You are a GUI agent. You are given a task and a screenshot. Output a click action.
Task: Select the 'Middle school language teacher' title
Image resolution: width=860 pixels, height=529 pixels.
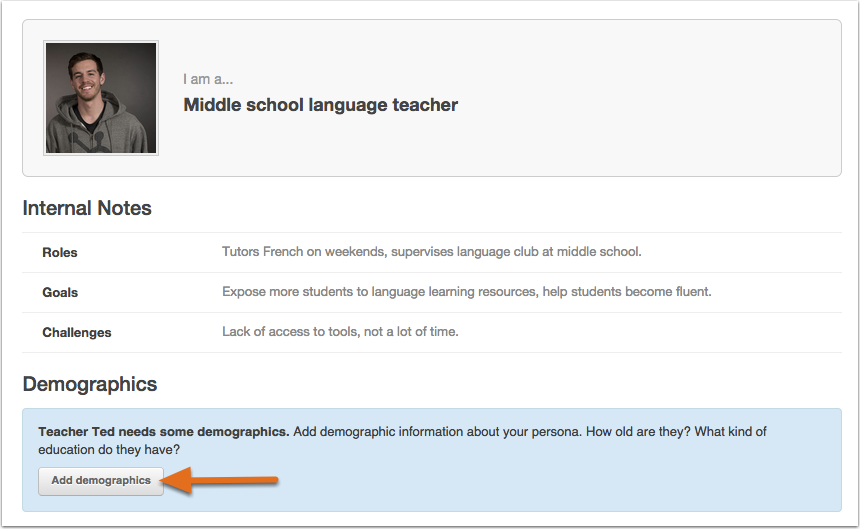coord(320,105)
